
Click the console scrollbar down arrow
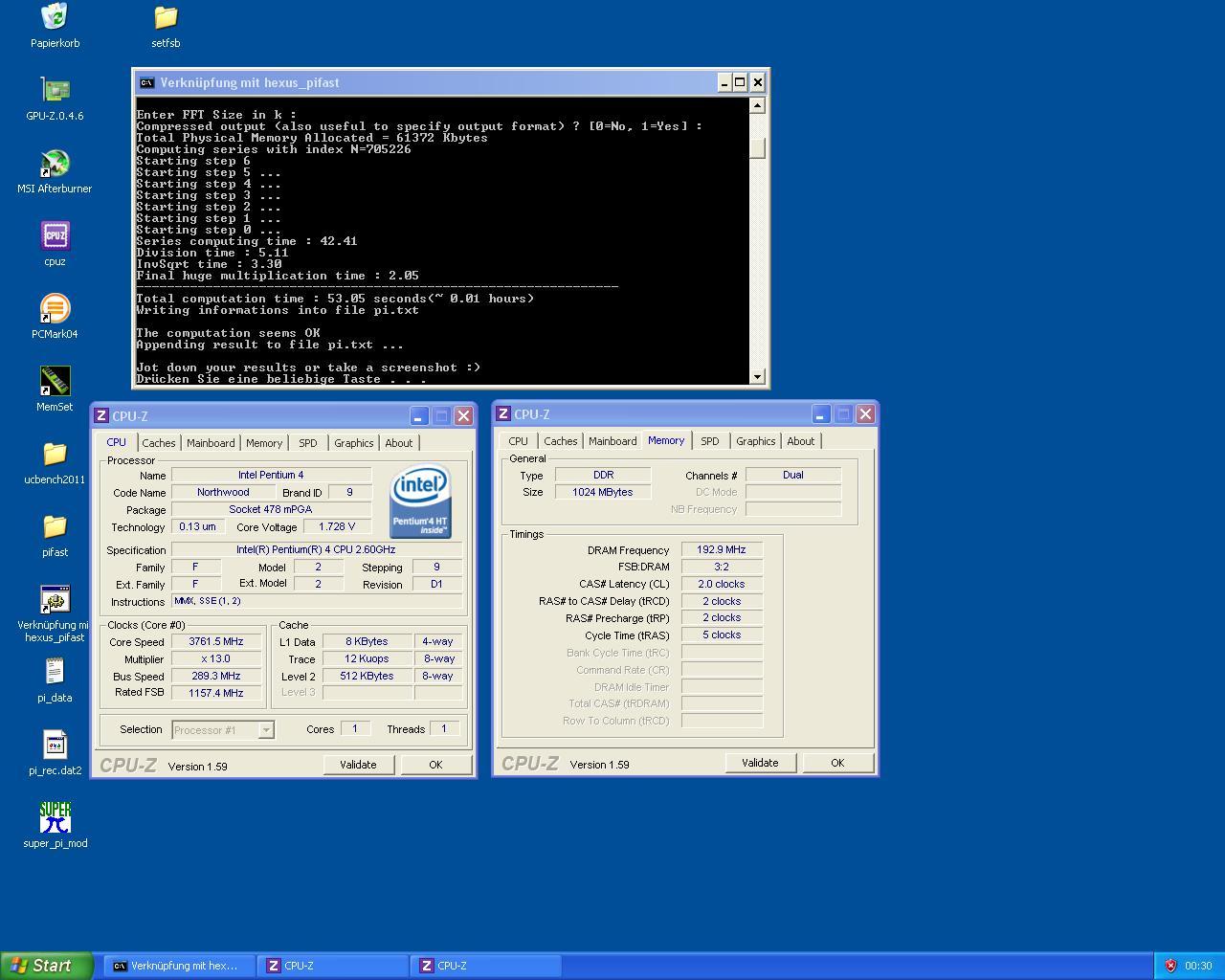click(x=758, y=377)
